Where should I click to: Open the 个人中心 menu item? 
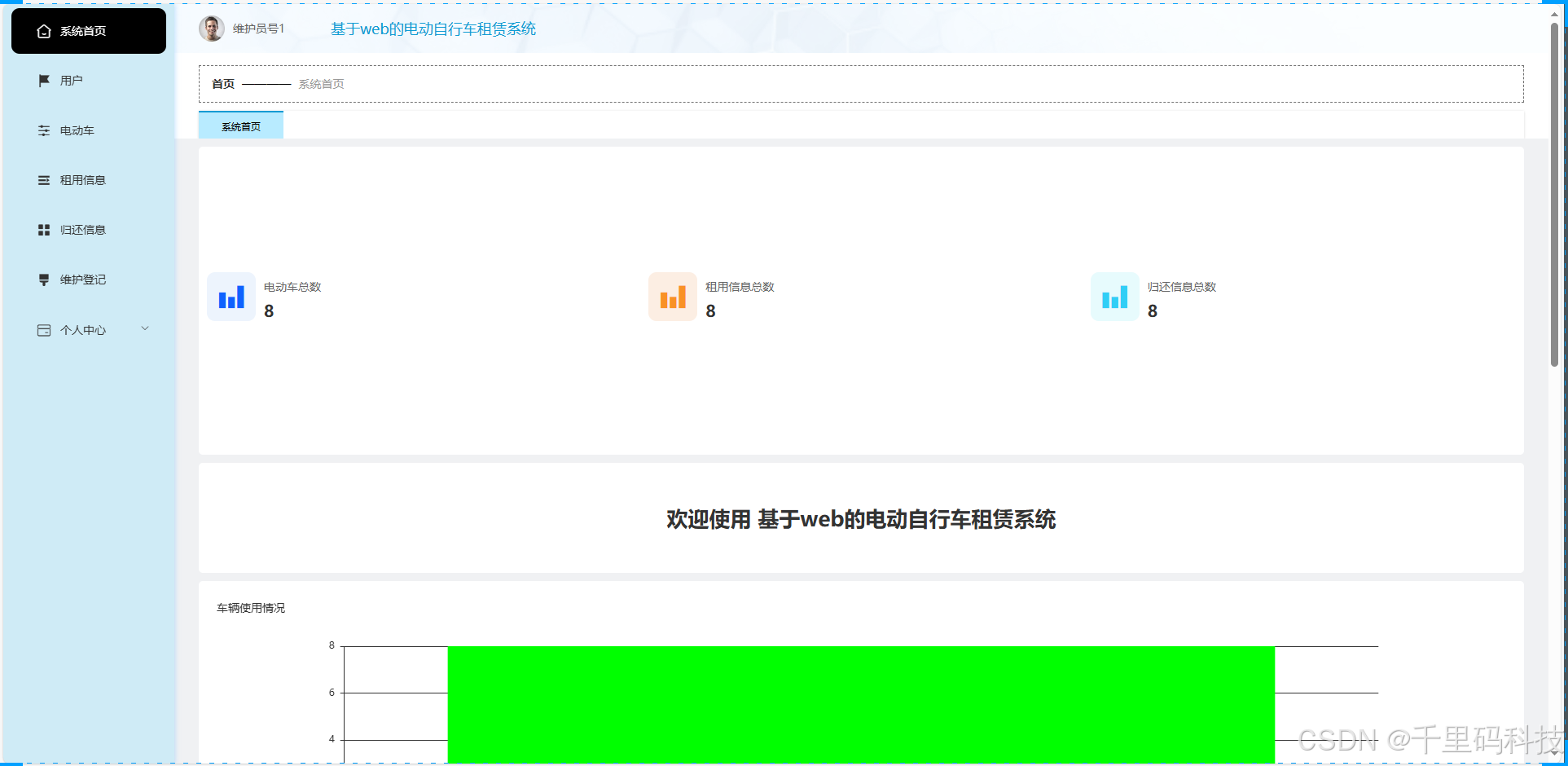89,330
